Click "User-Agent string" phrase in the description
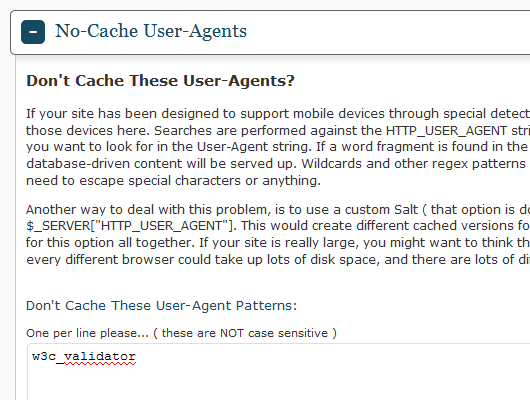530x400 pixels. [x=255, y=147]
